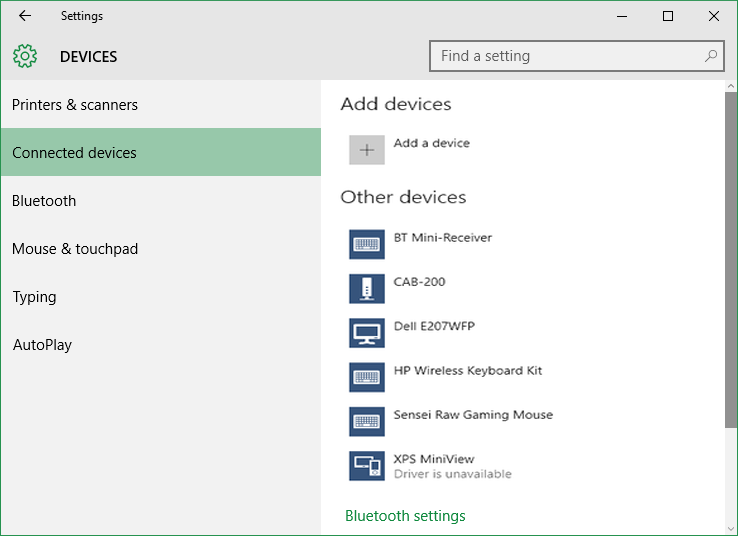The height and width of the screenshot is (536, 738).
Task: Open the Bluetooth settings link
Action: pos(405,516)
